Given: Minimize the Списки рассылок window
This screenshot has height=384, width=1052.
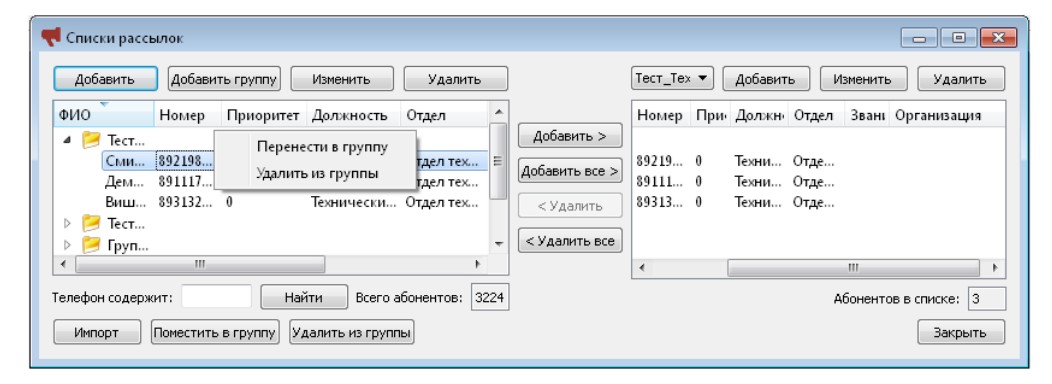Looking at the screenshot, I should (x=920, y=38).
